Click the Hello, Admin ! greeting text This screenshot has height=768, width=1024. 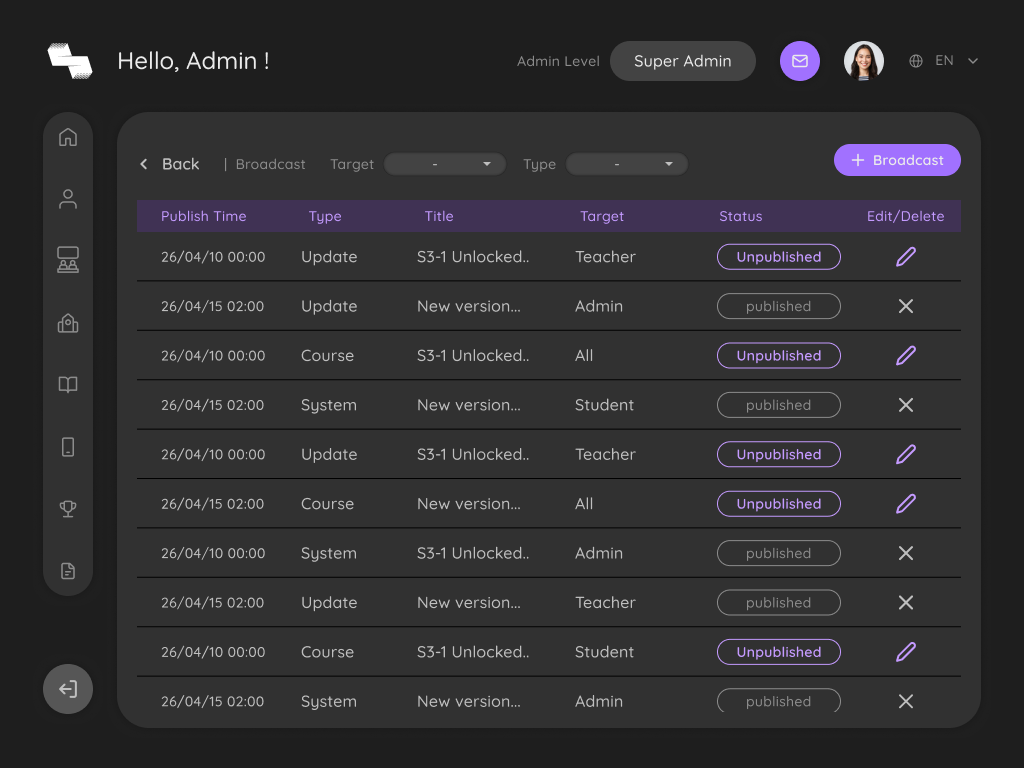pyautogui.click(x=193, y=61)
